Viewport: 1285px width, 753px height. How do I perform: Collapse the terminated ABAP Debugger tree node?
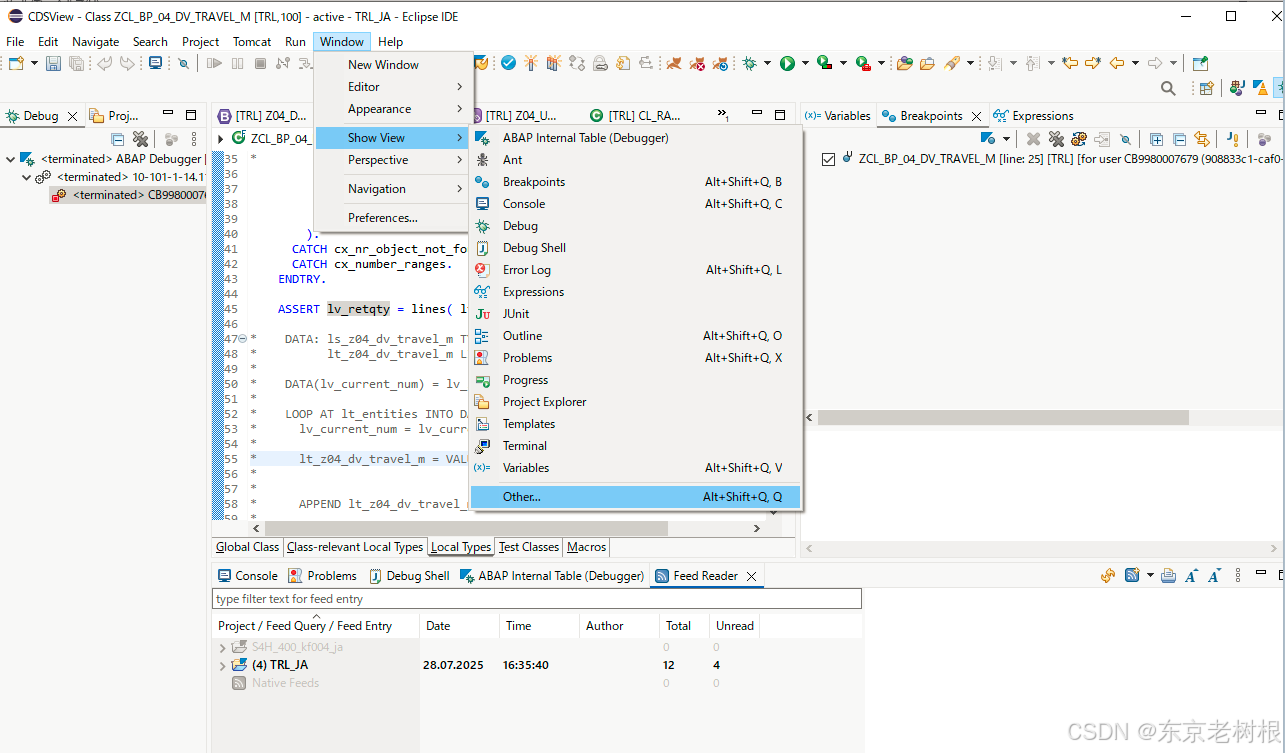coord(10,159)
